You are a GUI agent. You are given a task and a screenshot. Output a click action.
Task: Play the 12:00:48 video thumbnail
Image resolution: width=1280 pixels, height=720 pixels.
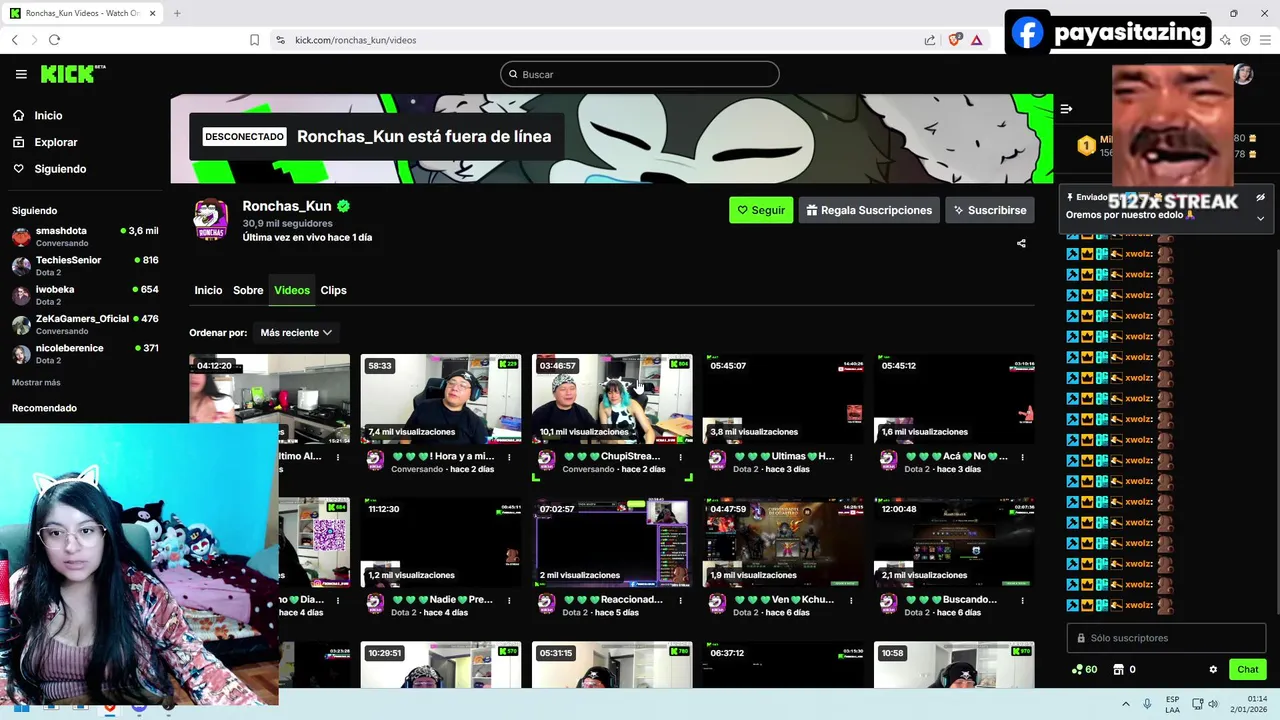(x=954, y=542)
